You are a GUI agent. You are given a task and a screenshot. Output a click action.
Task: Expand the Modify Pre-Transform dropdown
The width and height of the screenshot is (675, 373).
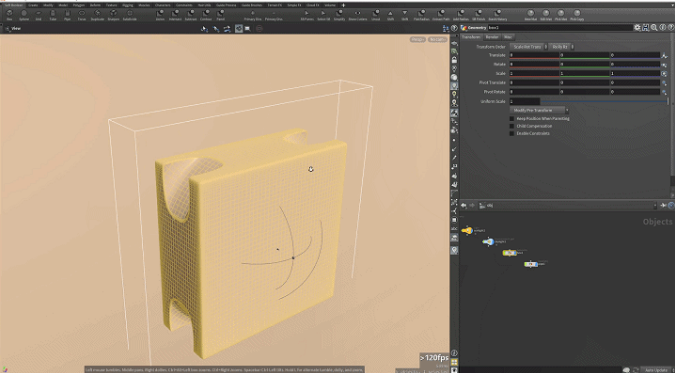point(539,110)
